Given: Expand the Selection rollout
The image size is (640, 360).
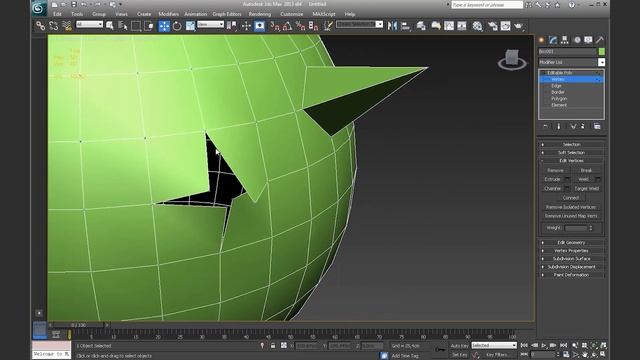Looking at the screenshot, I should tap(571, 144).
